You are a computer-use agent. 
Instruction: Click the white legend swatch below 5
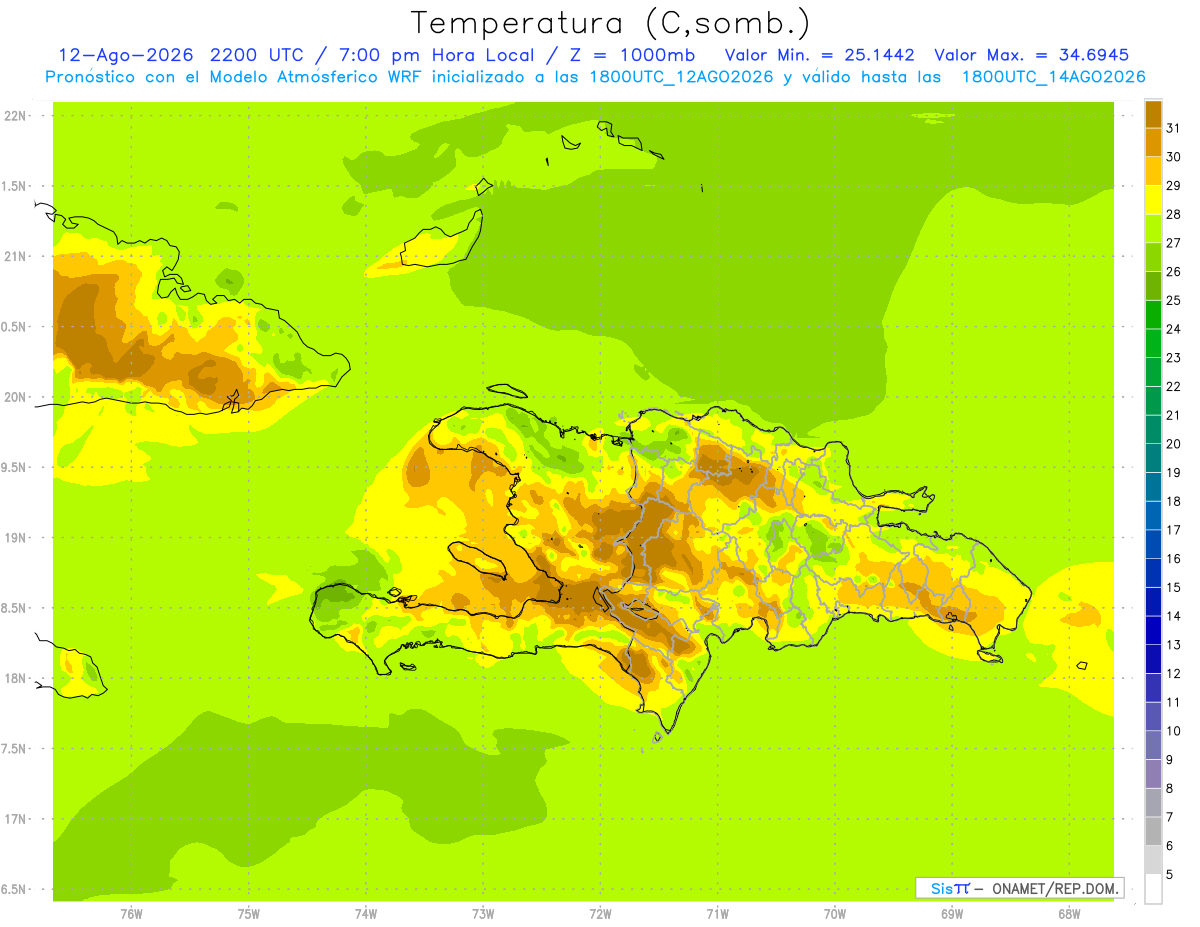click(x=1153, y=888)
